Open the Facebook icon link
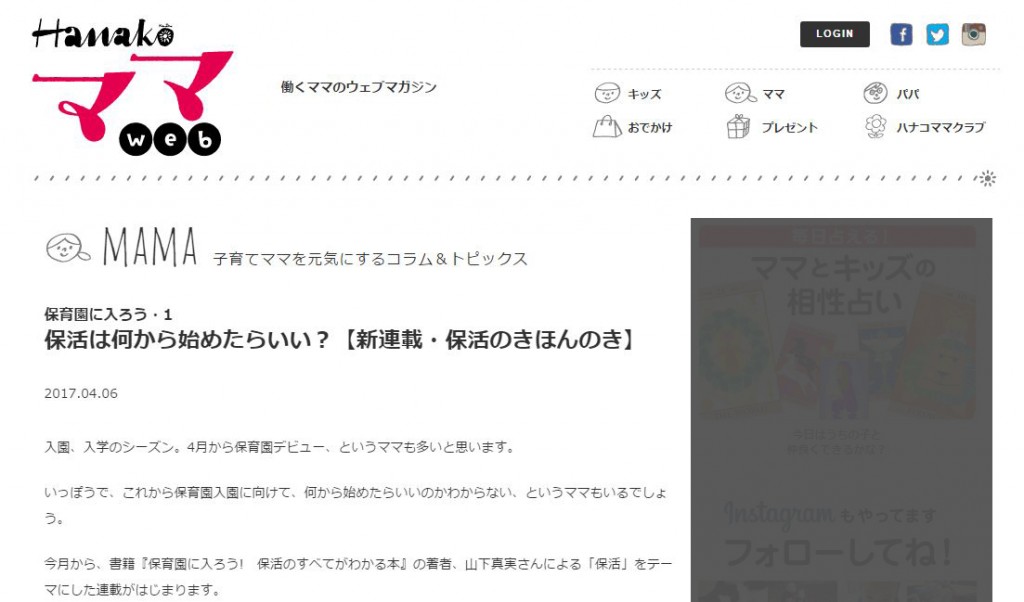Image resolution: width=1024 pixels, height=602 pixels. click(901, 34)
